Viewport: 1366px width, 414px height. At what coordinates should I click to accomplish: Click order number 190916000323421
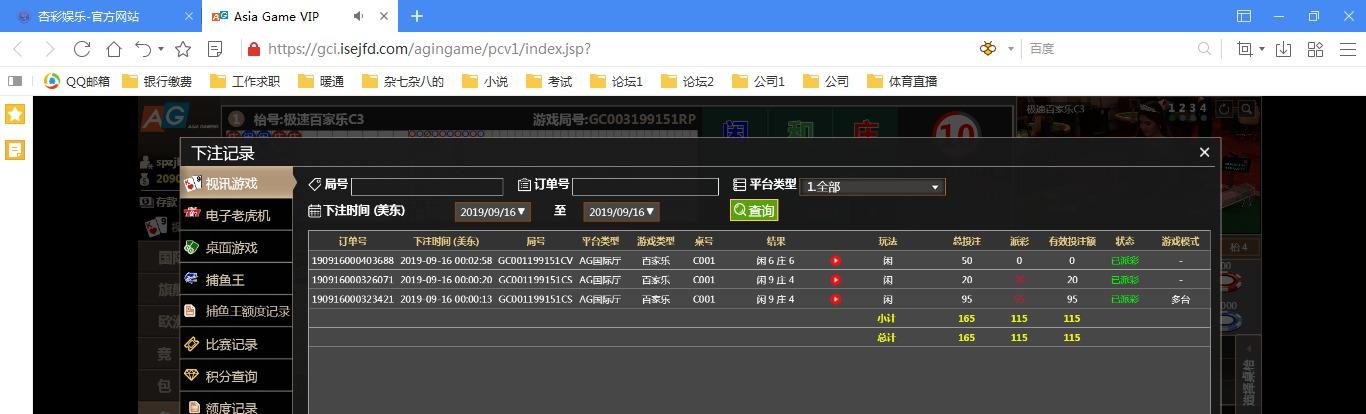pyautogui.click(x=352, y=299)
